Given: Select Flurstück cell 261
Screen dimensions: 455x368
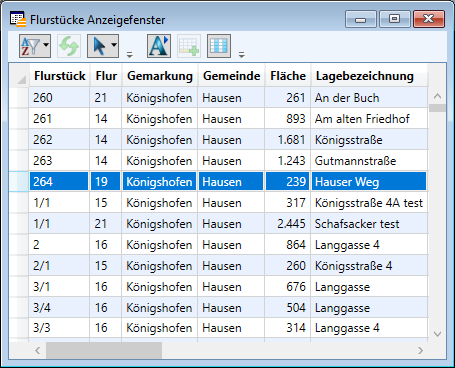Looking at the screenshot, I should [x=59, y=119].
